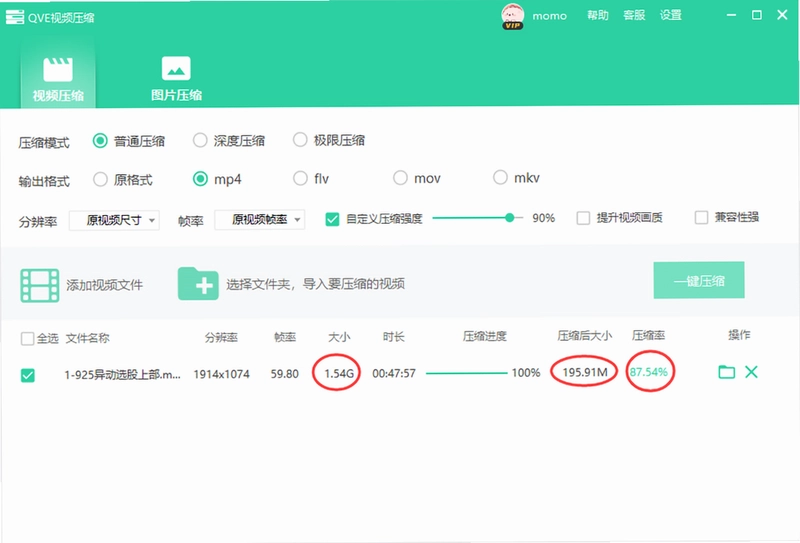Image resolution: width=800 pixels, height=543 pixels.
Task: Switch to the 图片压缩 image compression tab
Action: [x=176, y=79]
